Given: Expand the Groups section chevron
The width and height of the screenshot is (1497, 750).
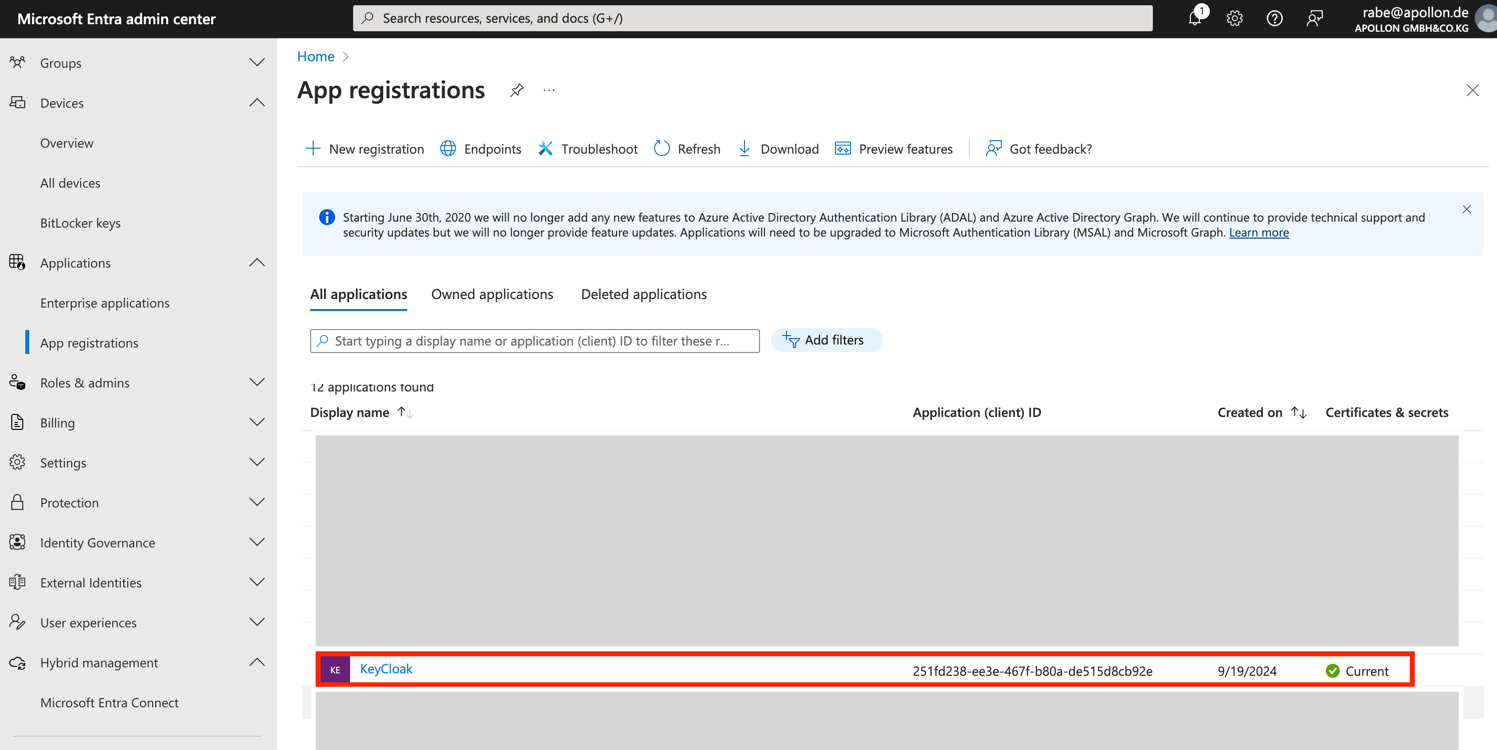Looking at the screenshot, I should (257, 62).
